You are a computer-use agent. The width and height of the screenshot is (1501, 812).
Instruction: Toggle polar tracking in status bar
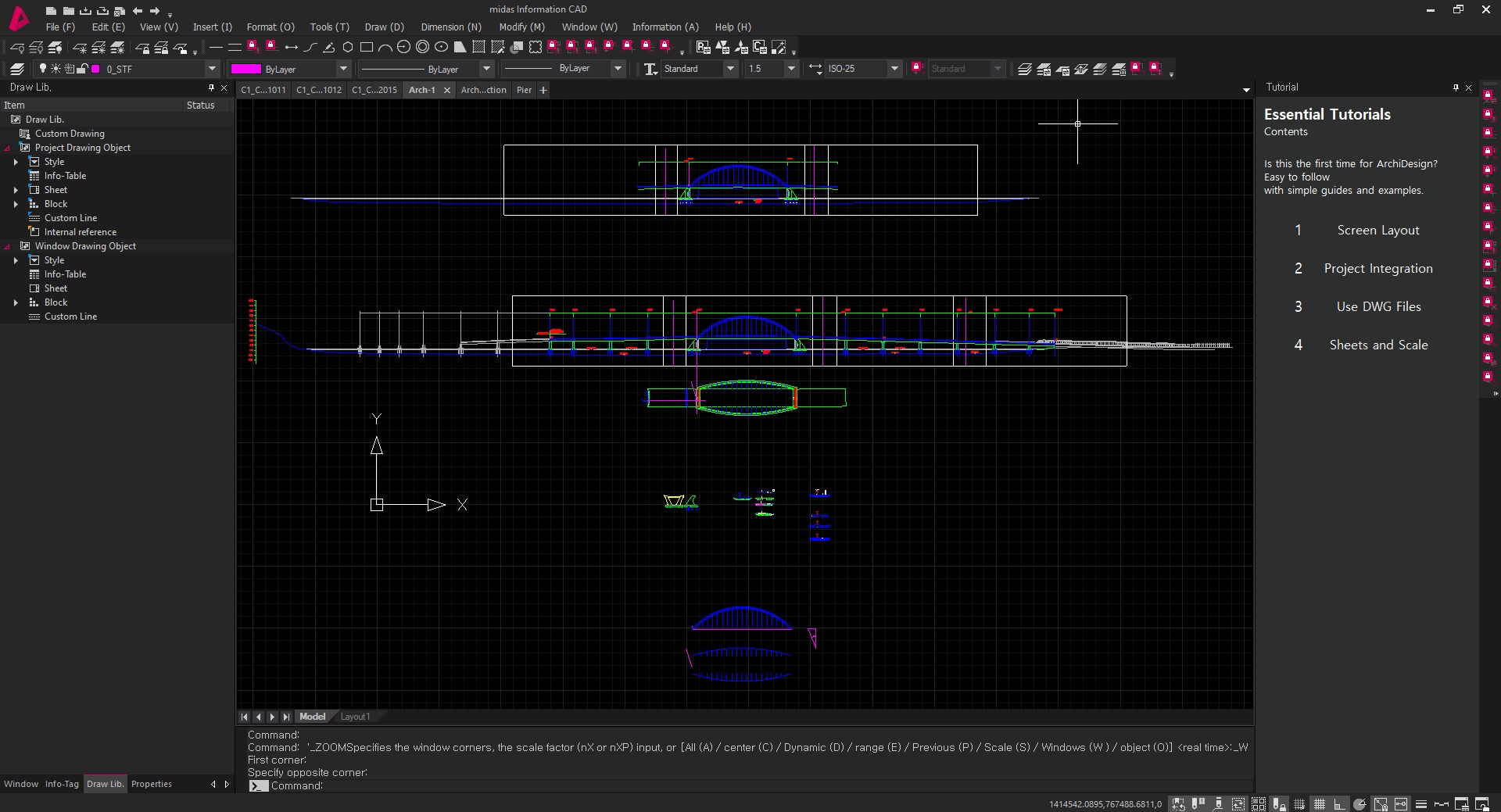(x=1359, y=803)
